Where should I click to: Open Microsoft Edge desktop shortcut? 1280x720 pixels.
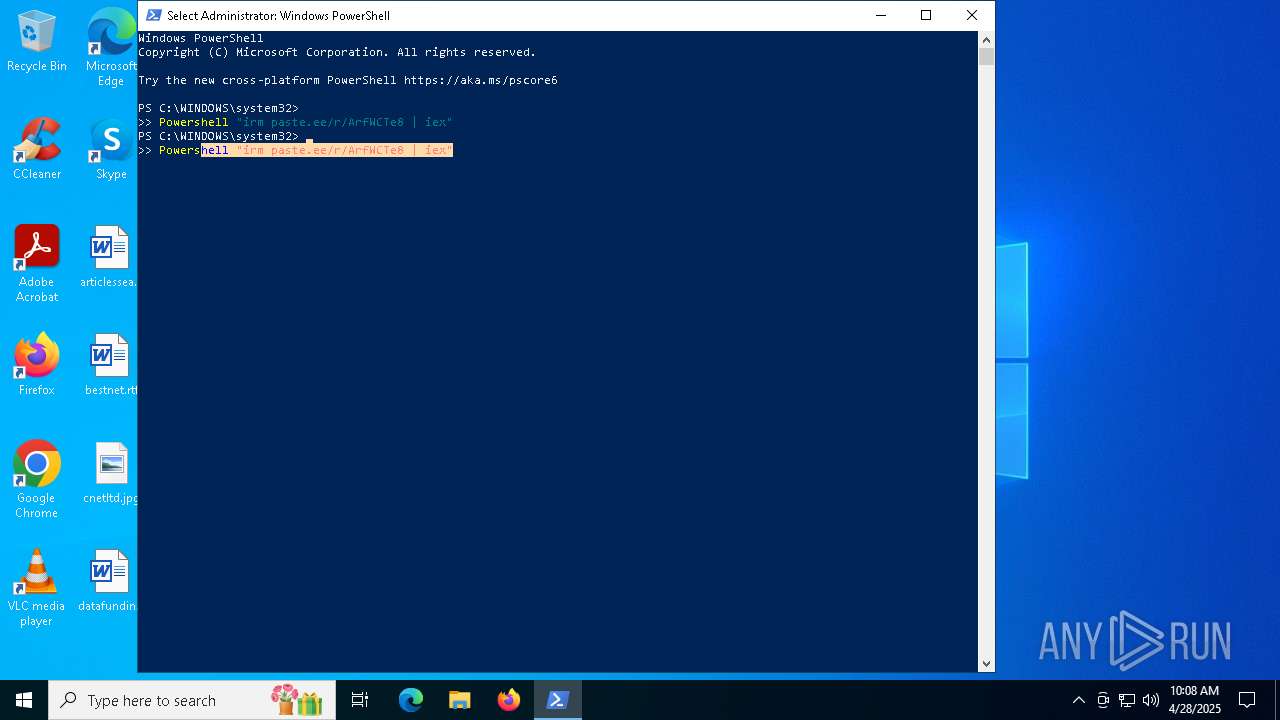coord(110,47)
